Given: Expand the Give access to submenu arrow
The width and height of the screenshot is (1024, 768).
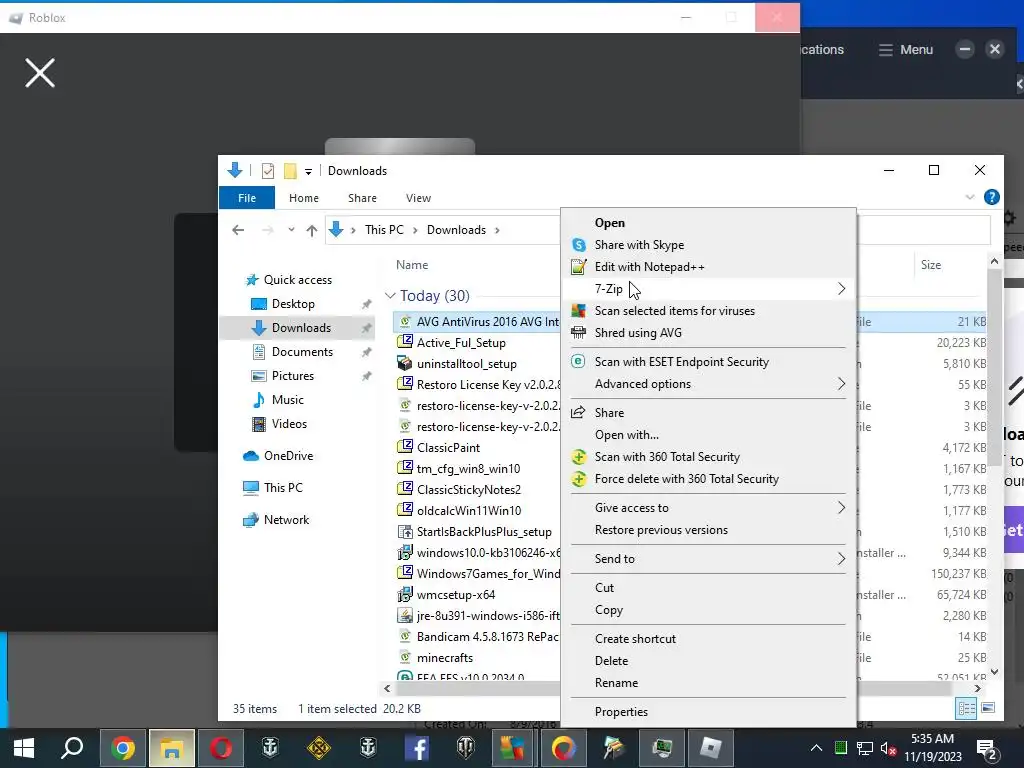Looking at the screenshot, I should pyautogui.click(x=841, y=508).
